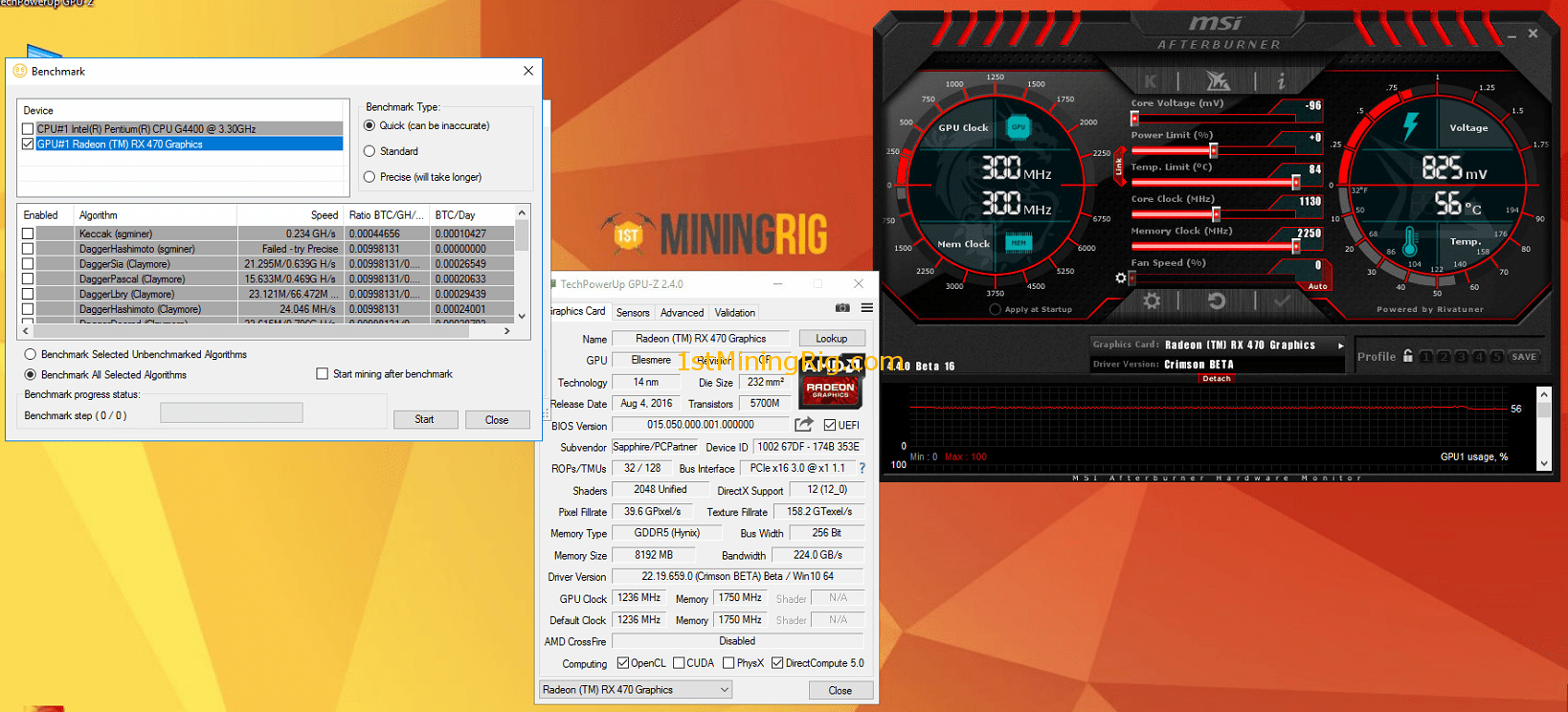Select Afterburner profile slot 5

[x=1496, y=357]
